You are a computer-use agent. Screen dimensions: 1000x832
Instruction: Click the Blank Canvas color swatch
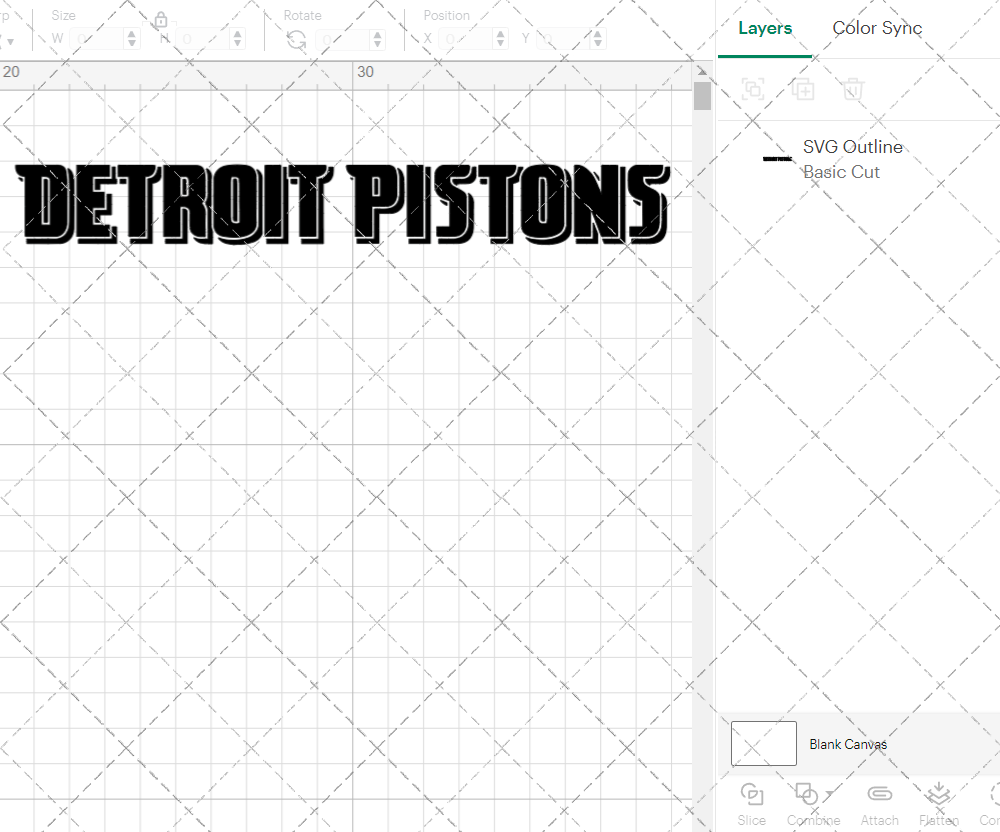[763, 743]
